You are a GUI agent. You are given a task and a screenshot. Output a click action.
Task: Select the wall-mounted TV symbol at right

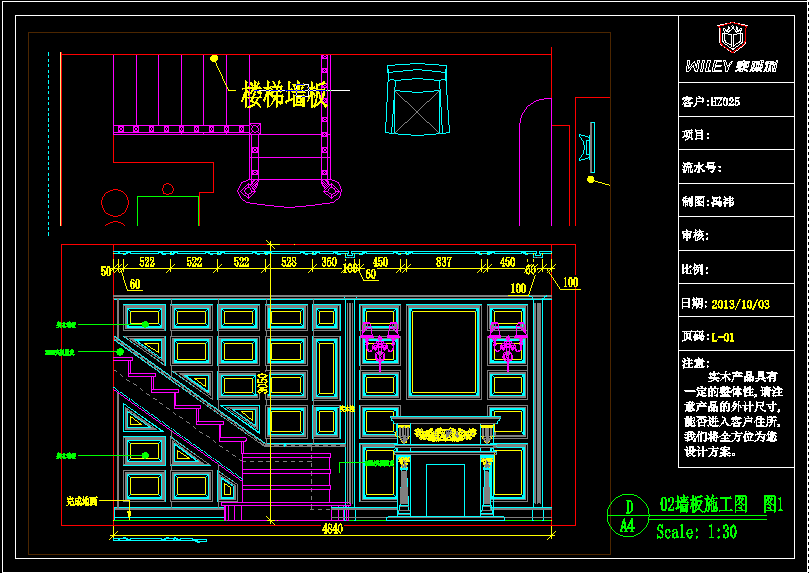[587, 150]
